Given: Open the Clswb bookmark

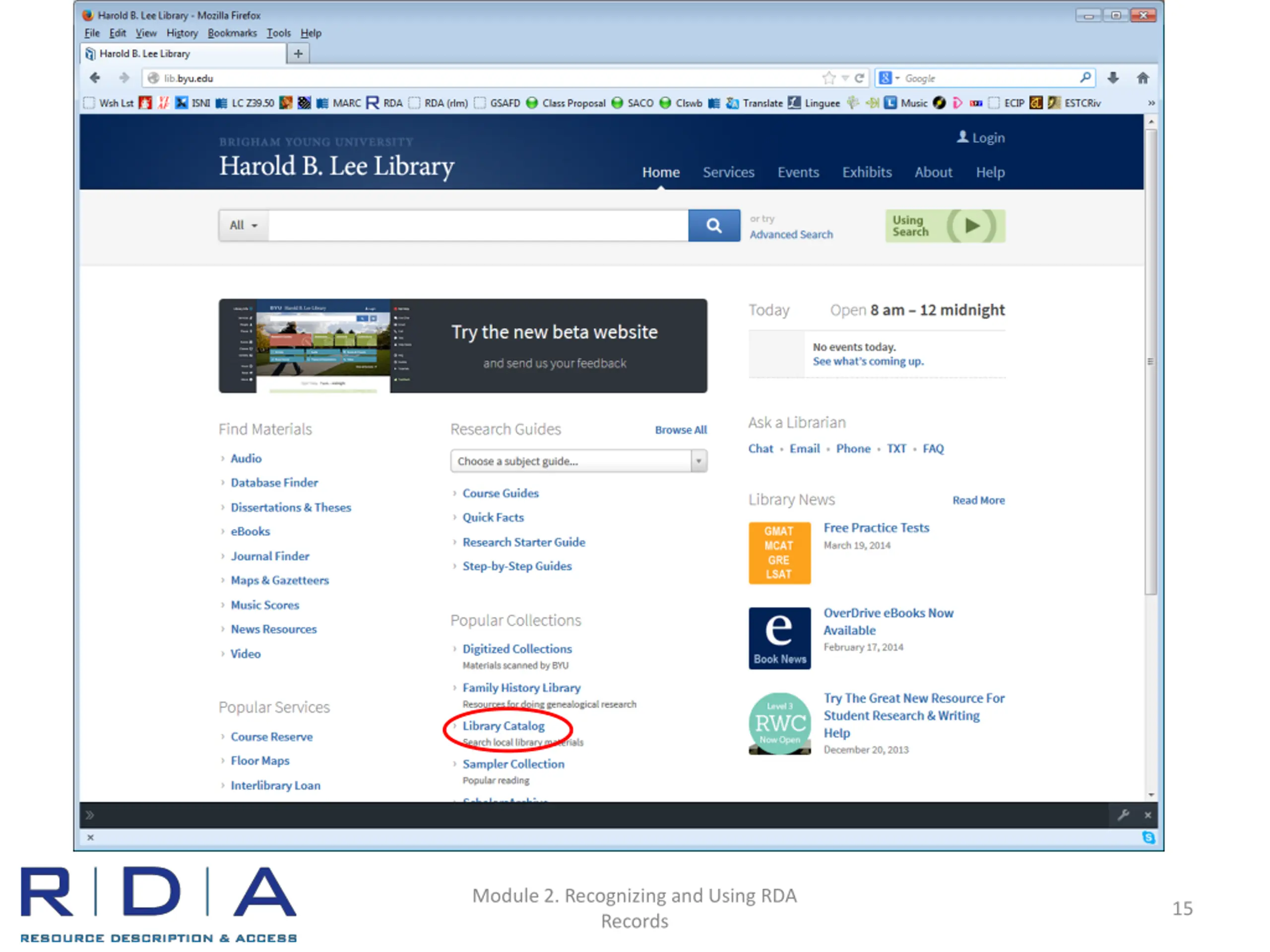Looking at the screenshot, I should 682,103.
